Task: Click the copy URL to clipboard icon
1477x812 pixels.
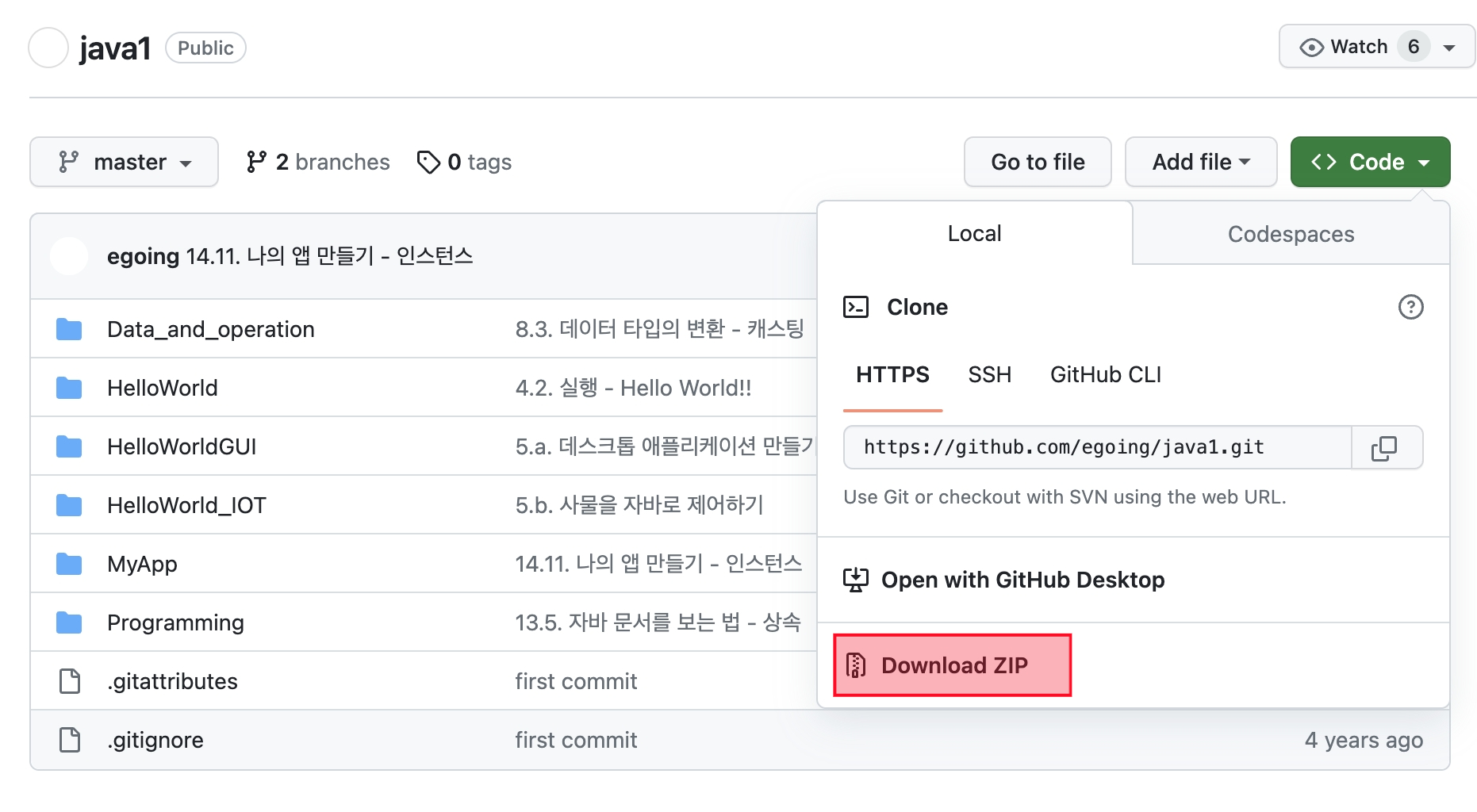Action: (x=1384, y=448)
